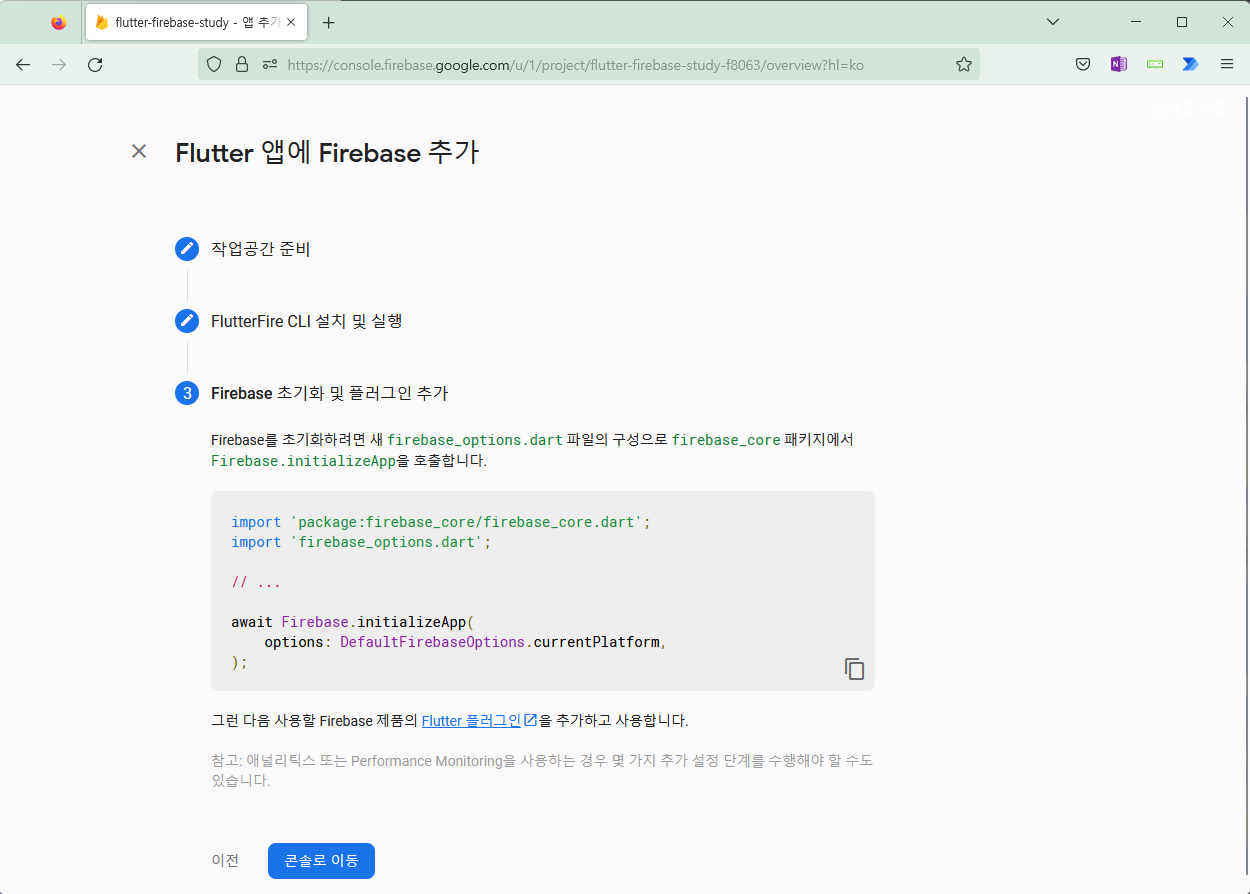Screen dimensions: 1250x894
Task: Close the Add Firebase to Flutter dialog
Action: pyautogui.click(x=139, y=151)
